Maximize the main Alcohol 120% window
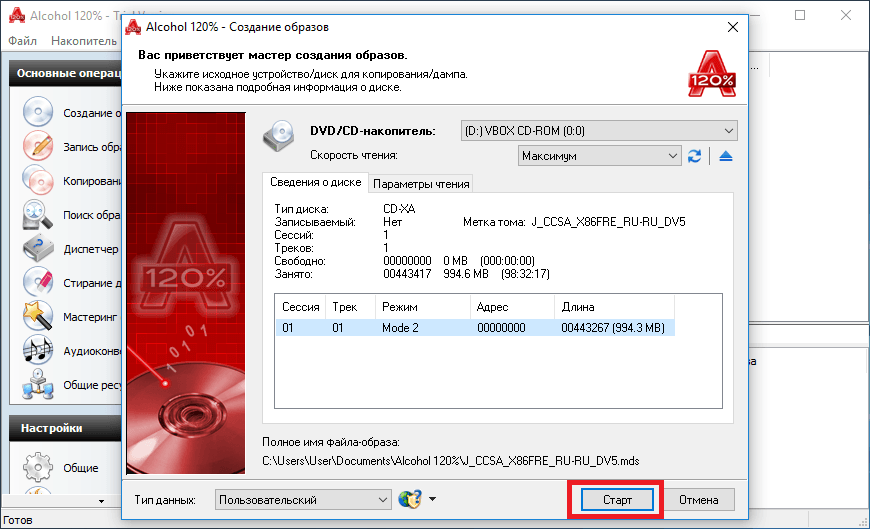This screenshot has width=870, height=529. [x=800, y=15]
